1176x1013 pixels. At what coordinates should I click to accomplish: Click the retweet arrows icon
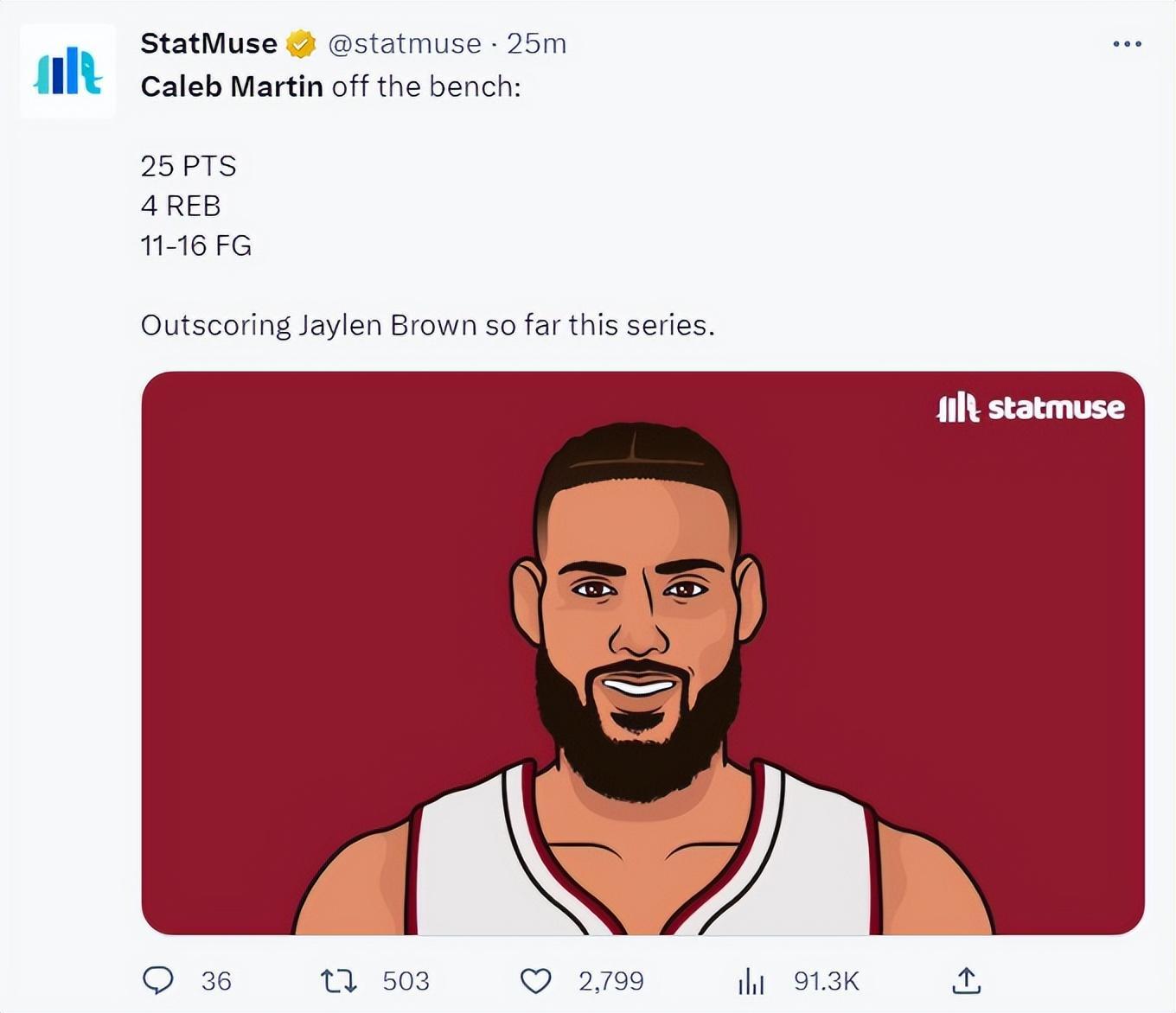[338, 981]
